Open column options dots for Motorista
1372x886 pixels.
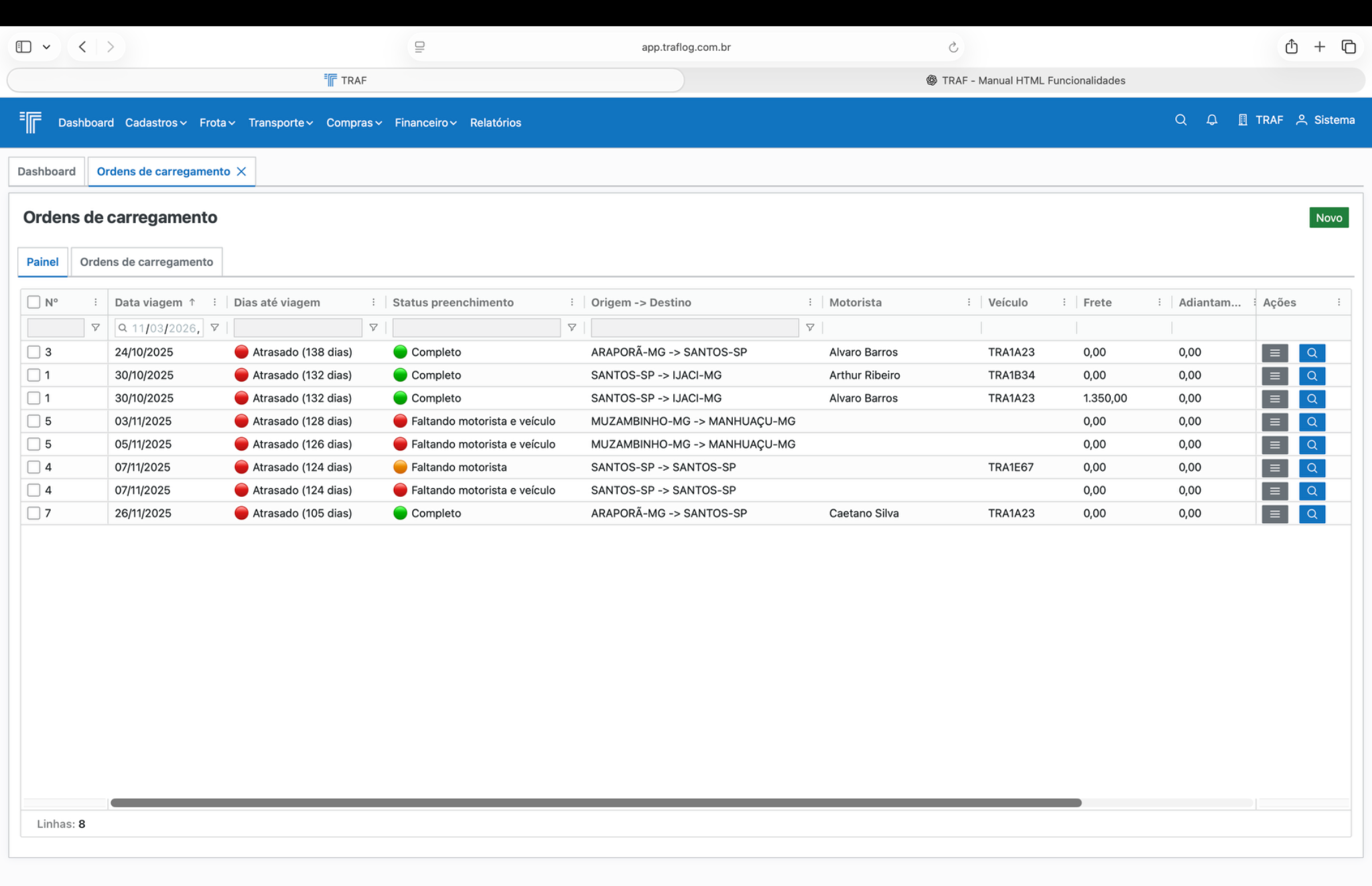coord(969,302)
